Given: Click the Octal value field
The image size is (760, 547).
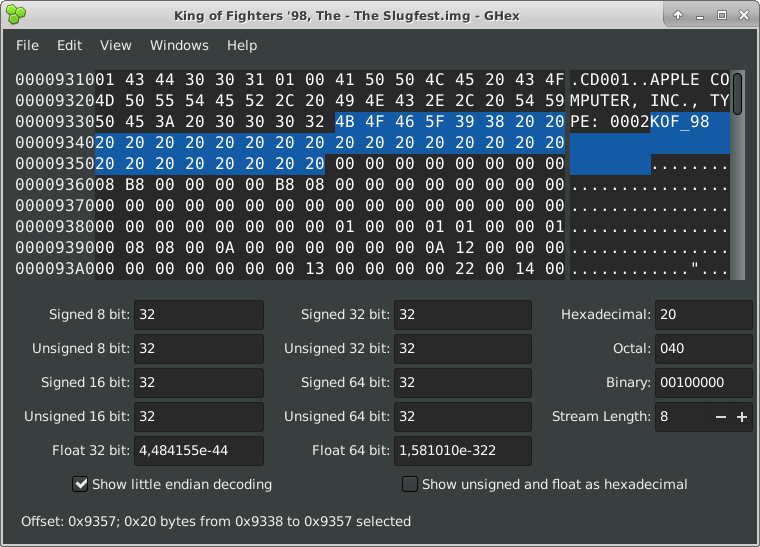Looking at the screenshot, I should (703, 349).
